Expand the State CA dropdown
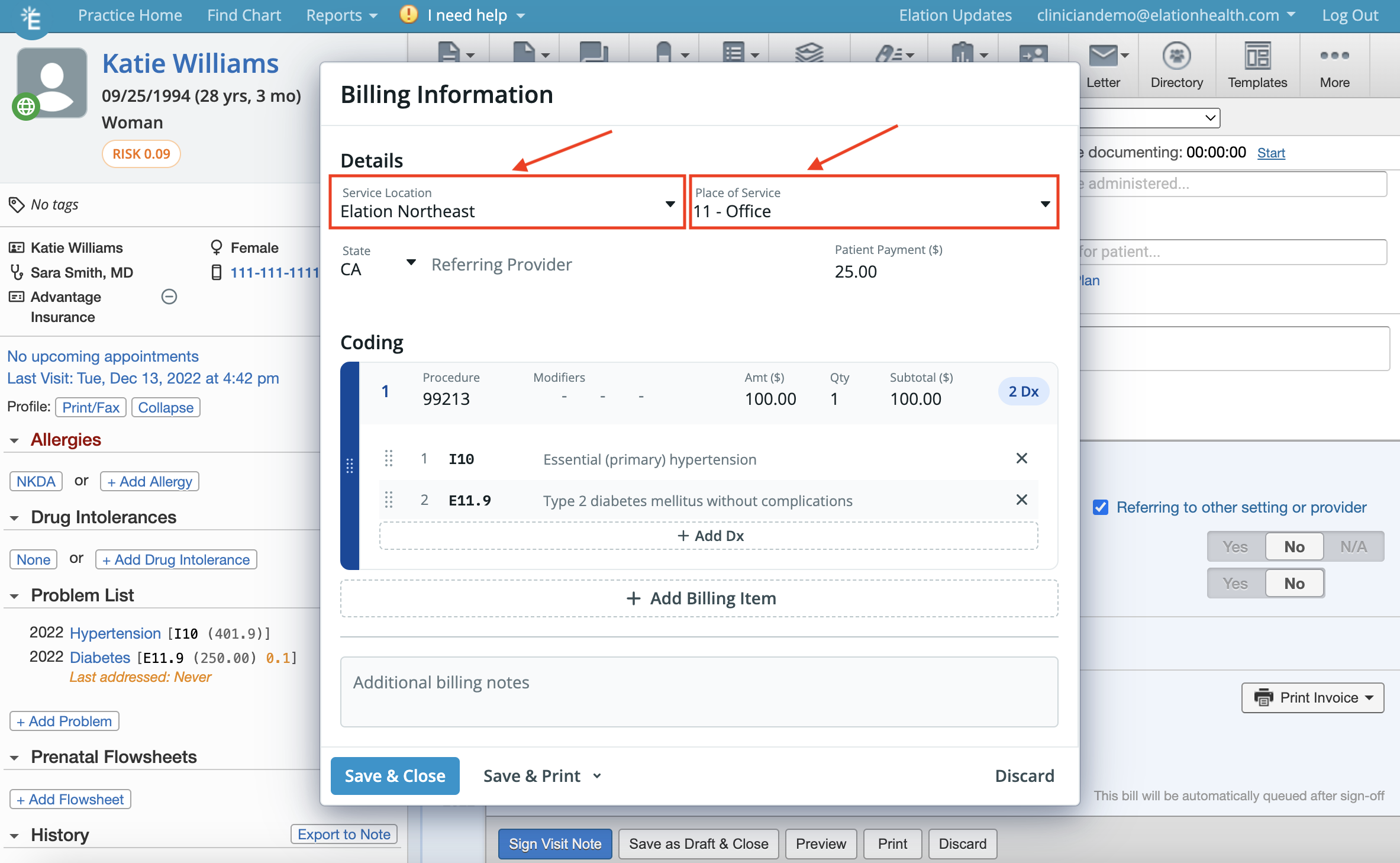The width and height of the screenshot is (1400, 863). click(x=409, y=264)
